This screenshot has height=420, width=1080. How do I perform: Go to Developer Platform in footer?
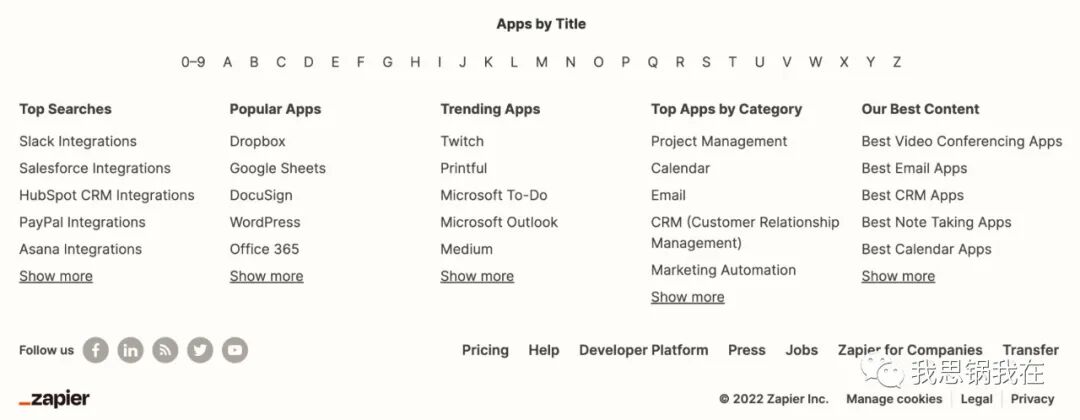[x=643, y=350]
